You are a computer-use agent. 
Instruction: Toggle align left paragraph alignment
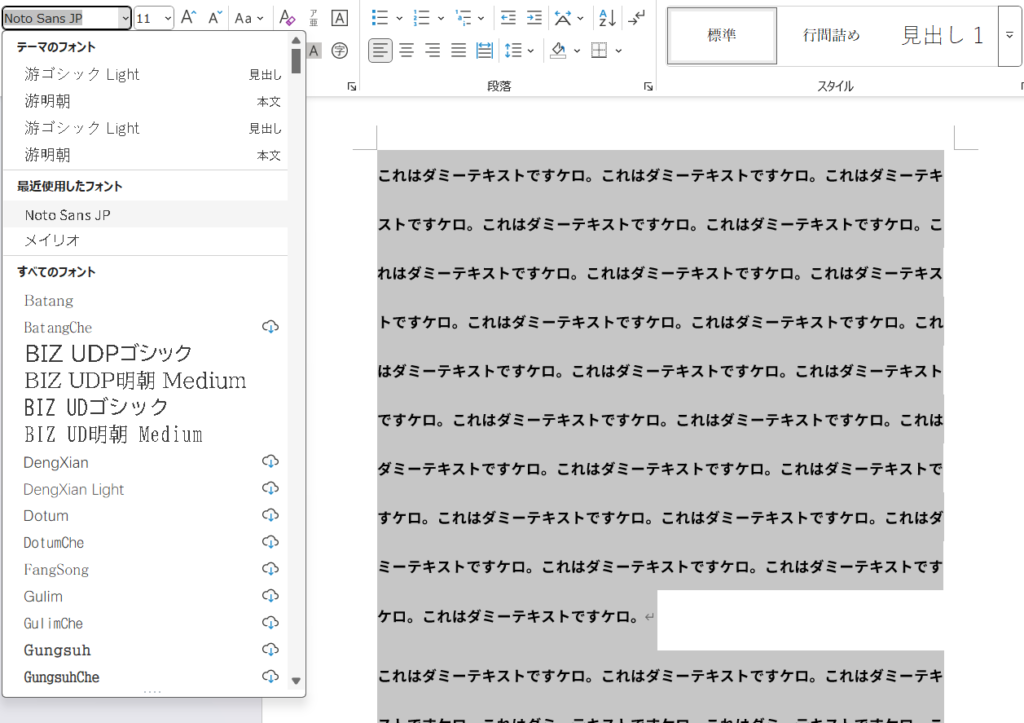[380, 50]
